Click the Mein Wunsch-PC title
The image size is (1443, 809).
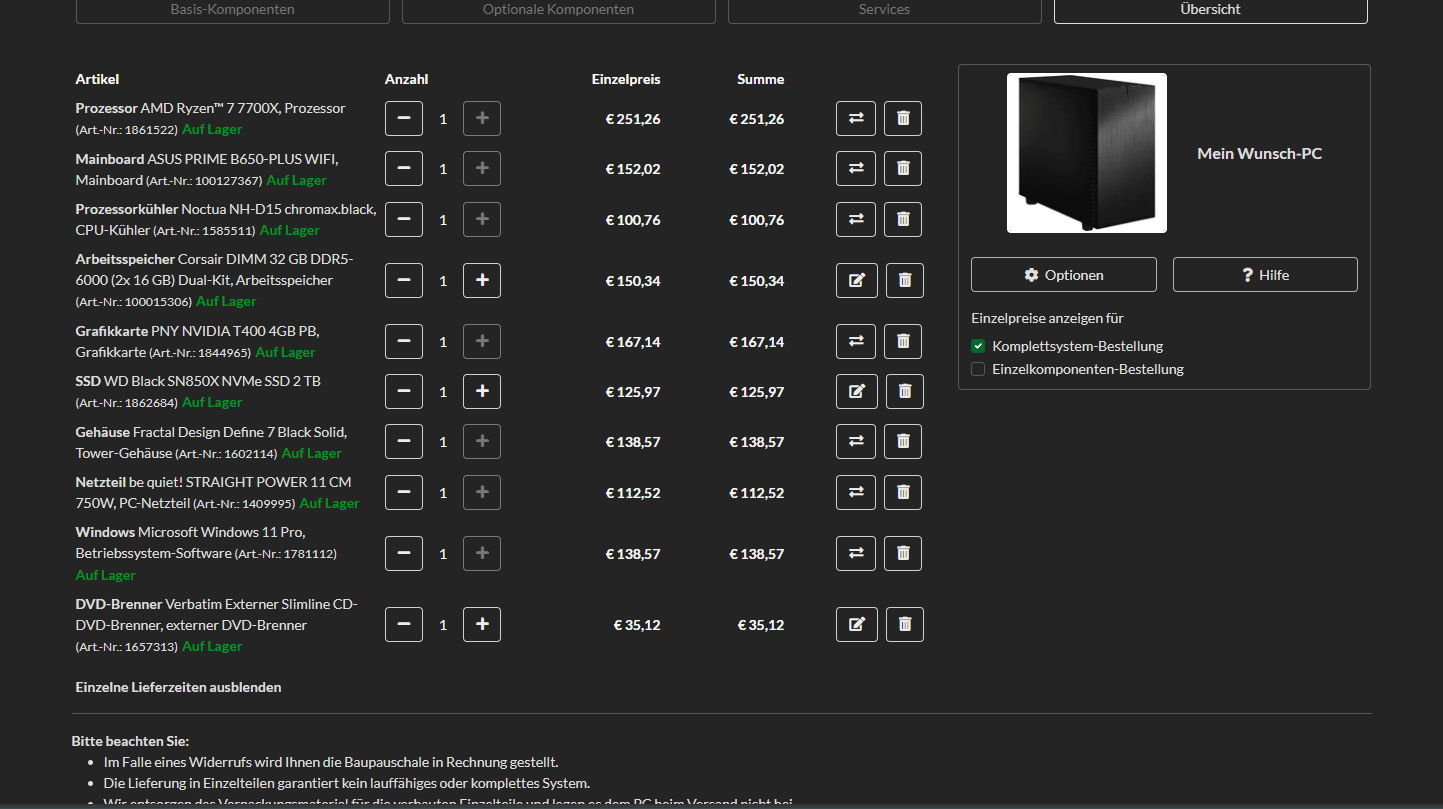1260,153
